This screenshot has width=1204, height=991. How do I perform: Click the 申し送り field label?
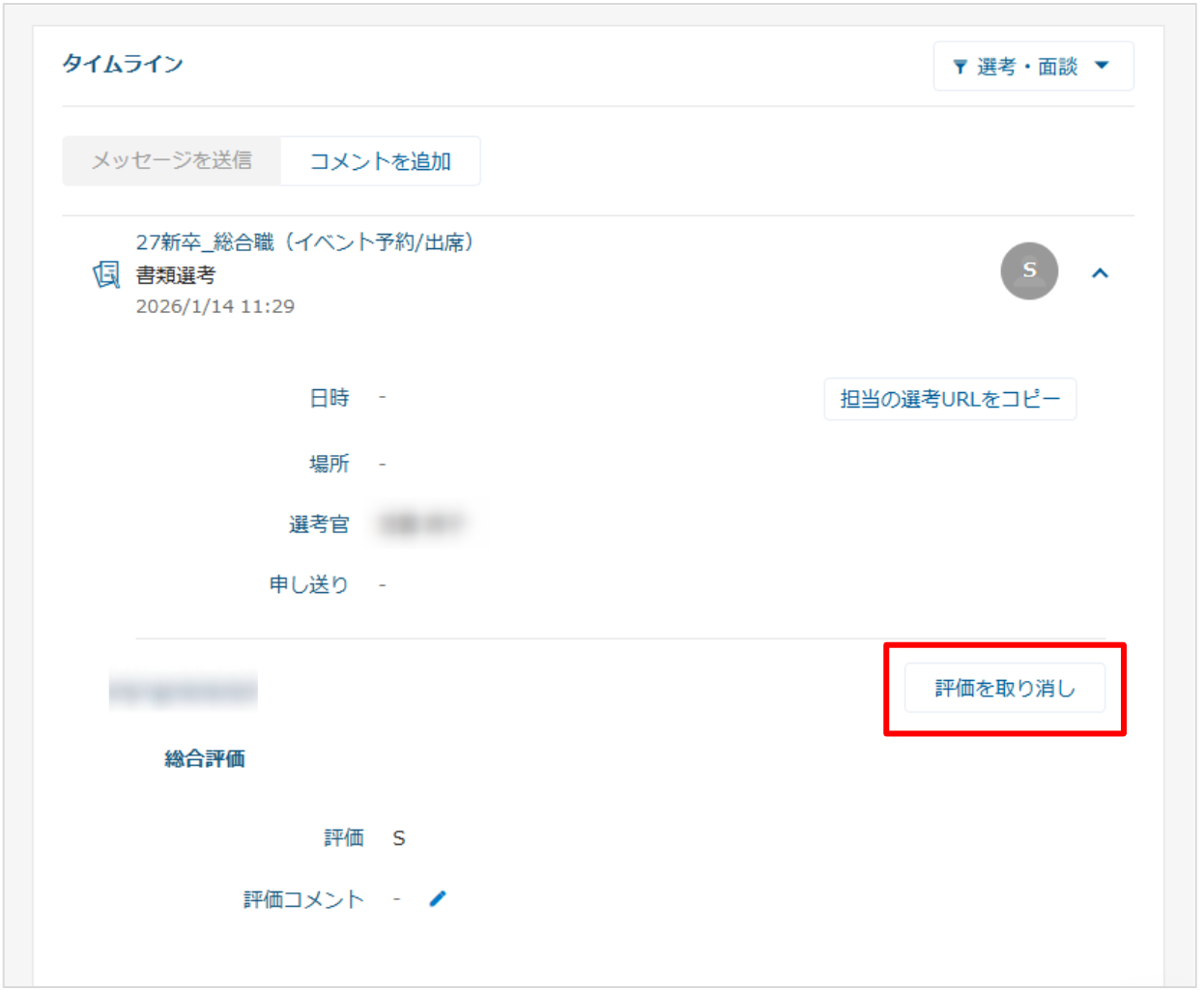(x=308, y=584)
